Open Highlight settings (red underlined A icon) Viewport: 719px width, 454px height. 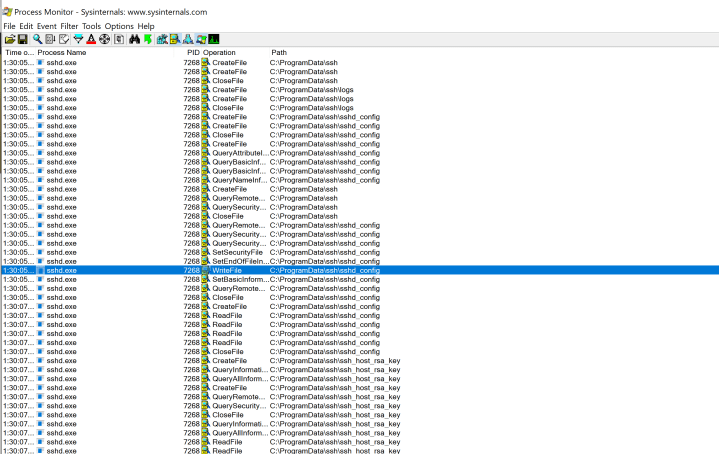pos(91,39)
